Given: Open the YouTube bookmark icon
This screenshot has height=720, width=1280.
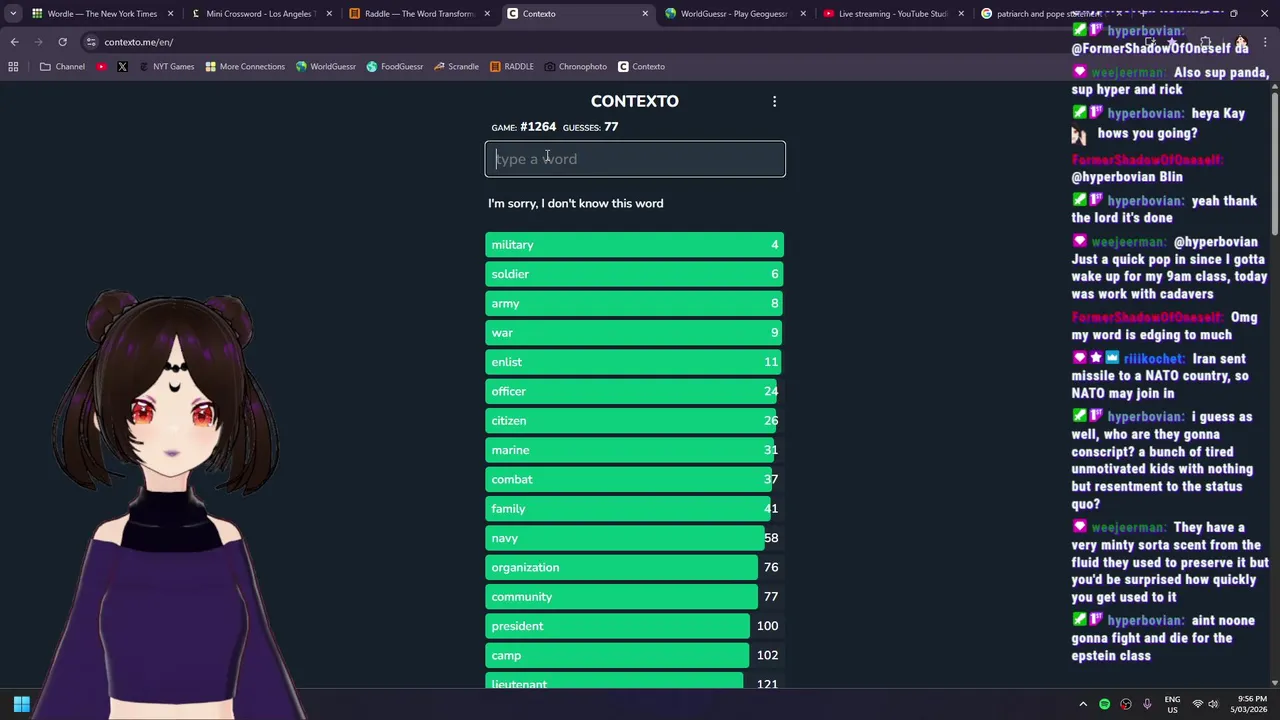Looking at the screenshot, I should (x=102, y=67).
